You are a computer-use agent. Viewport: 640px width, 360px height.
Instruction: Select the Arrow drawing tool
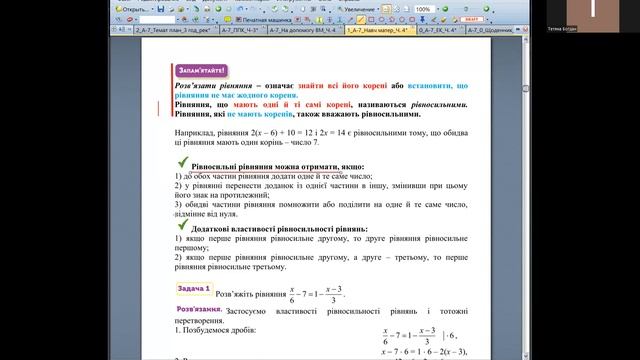point(350,20)
